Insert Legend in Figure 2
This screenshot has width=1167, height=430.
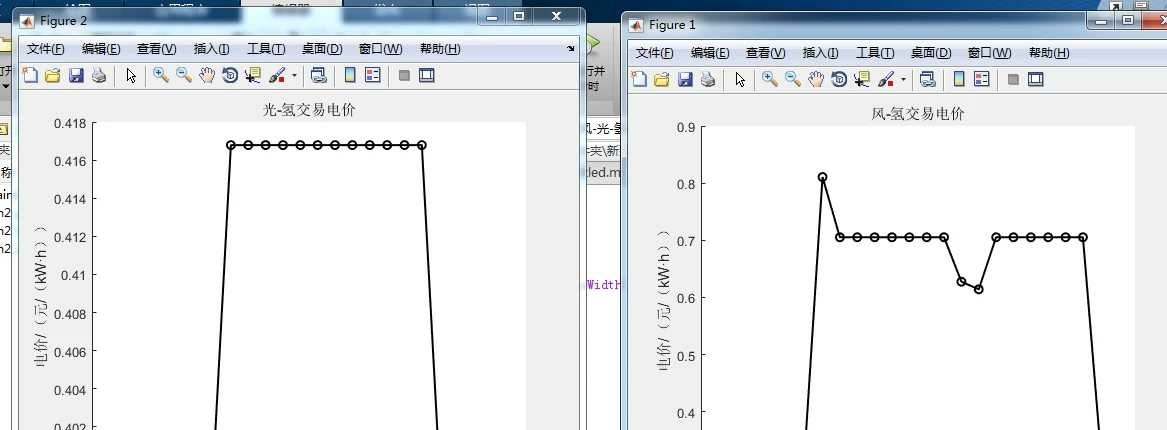point(373,75)
